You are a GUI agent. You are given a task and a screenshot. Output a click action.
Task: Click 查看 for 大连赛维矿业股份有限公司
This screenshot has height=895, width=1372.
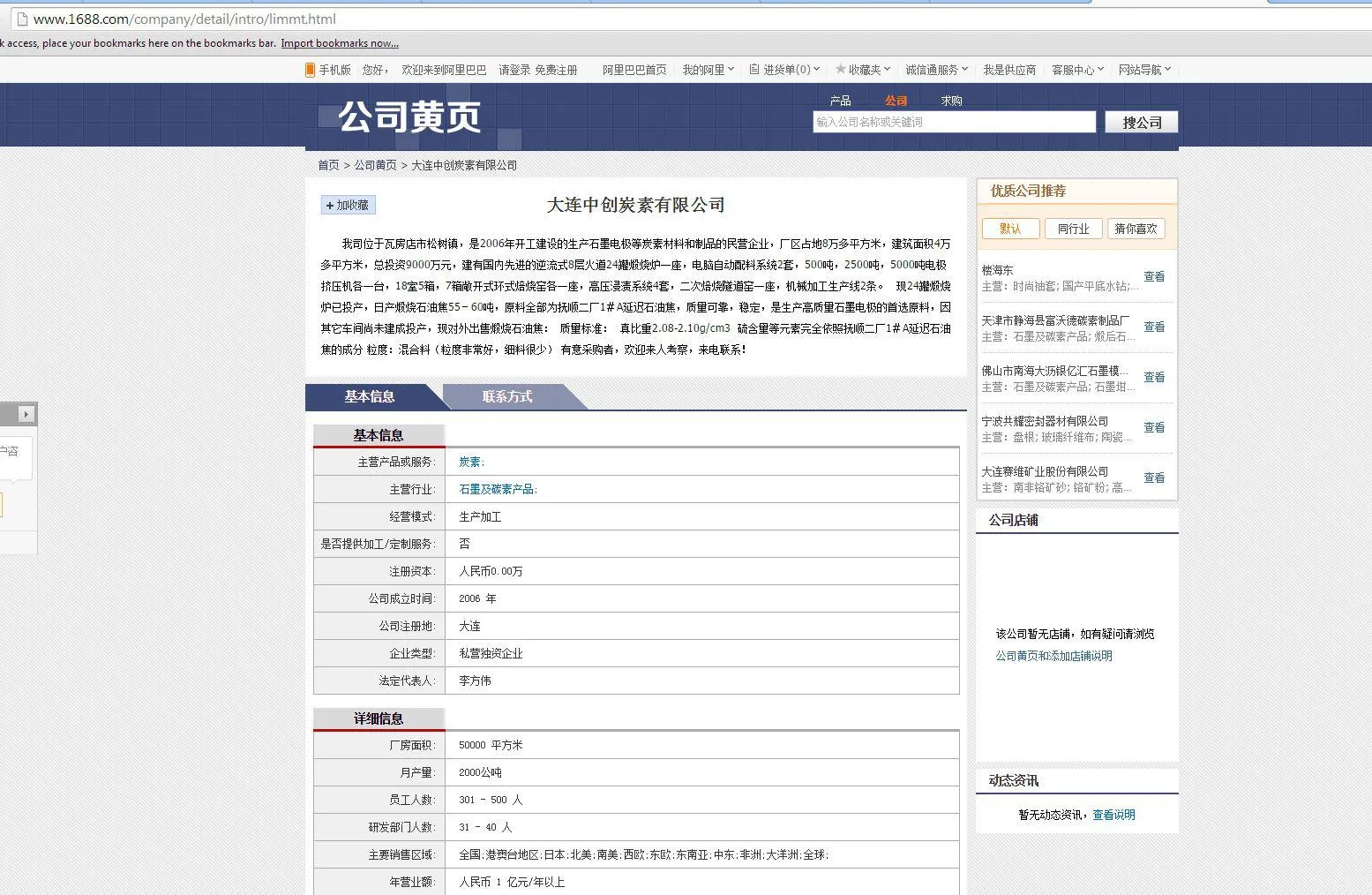(1154, 478)
